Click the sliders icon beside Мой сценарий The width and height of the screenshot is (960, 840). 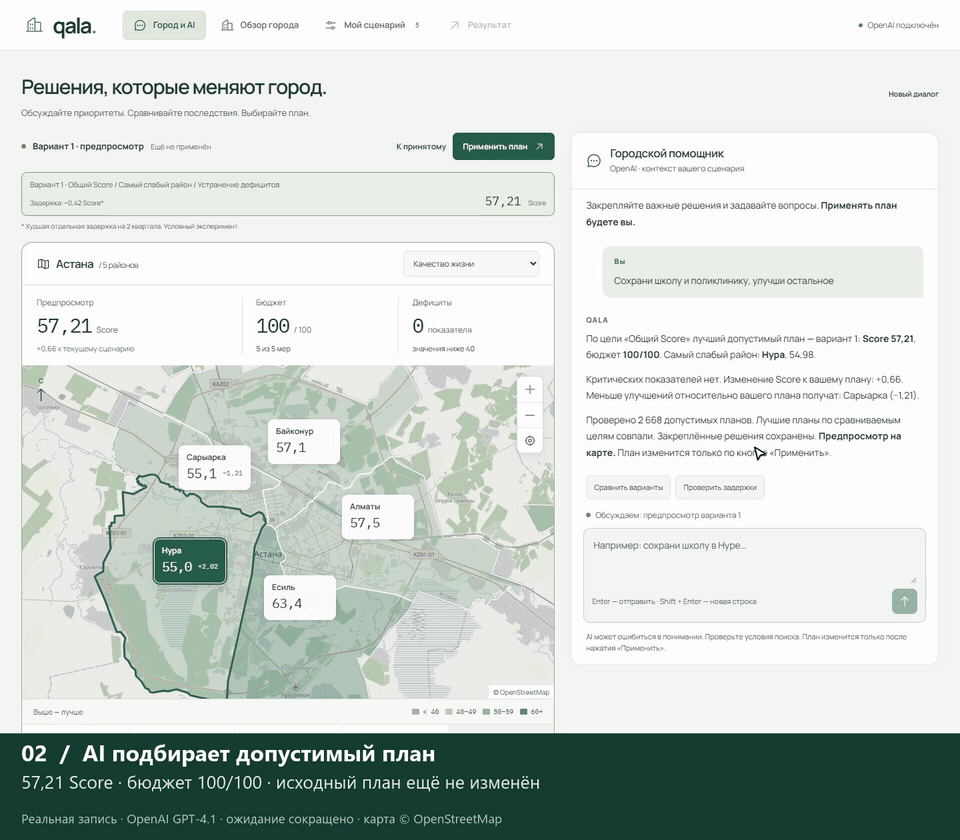331,25
